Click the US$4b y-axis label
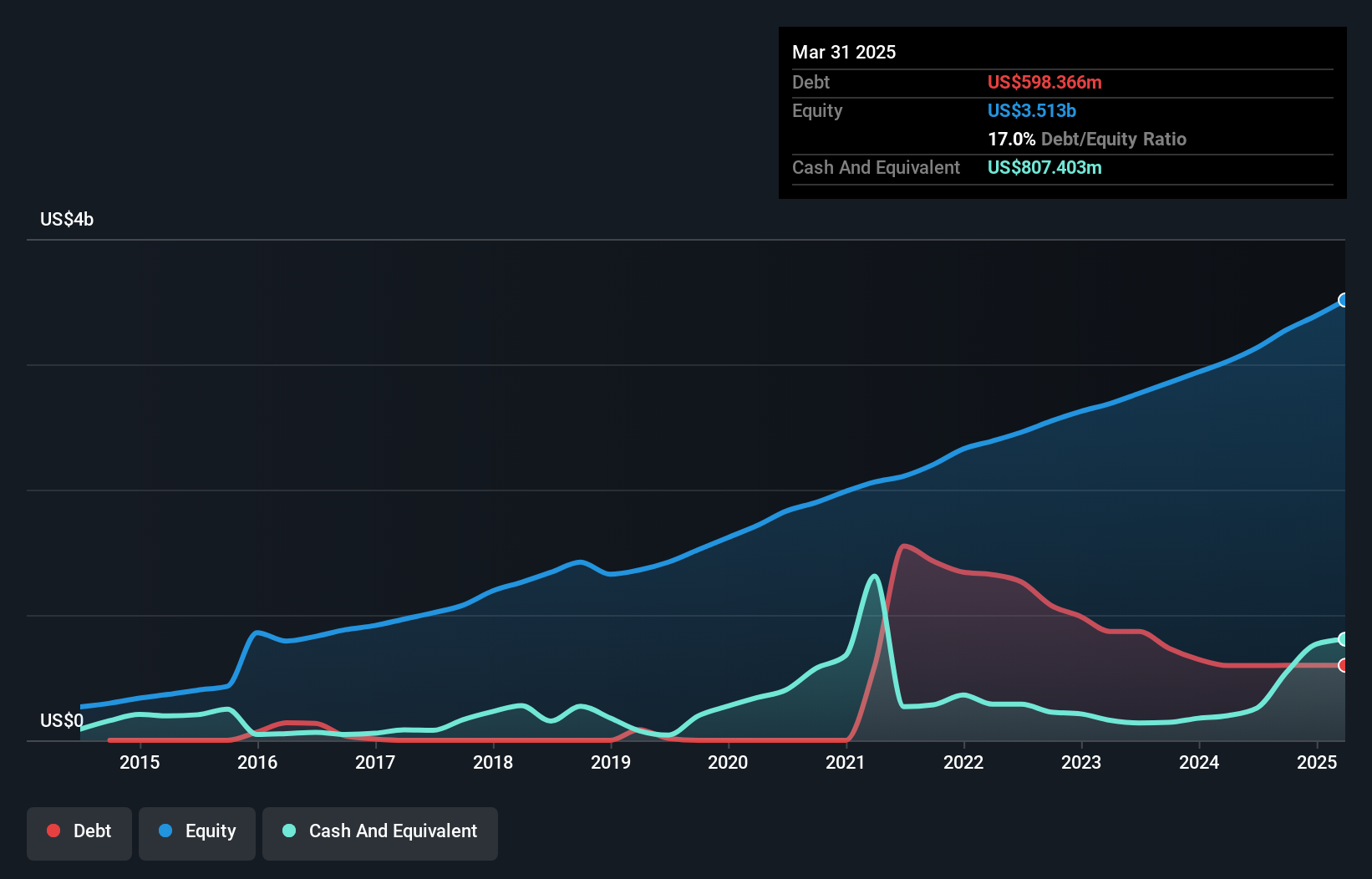 (x=67, y=220)
